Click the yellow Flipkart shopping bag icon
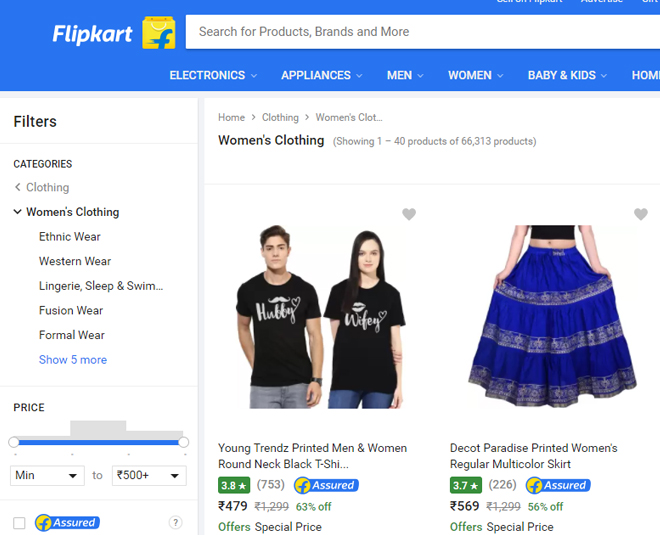Image resolution: width=660 pixels, height=535 pixels. [x=159, y=33]
